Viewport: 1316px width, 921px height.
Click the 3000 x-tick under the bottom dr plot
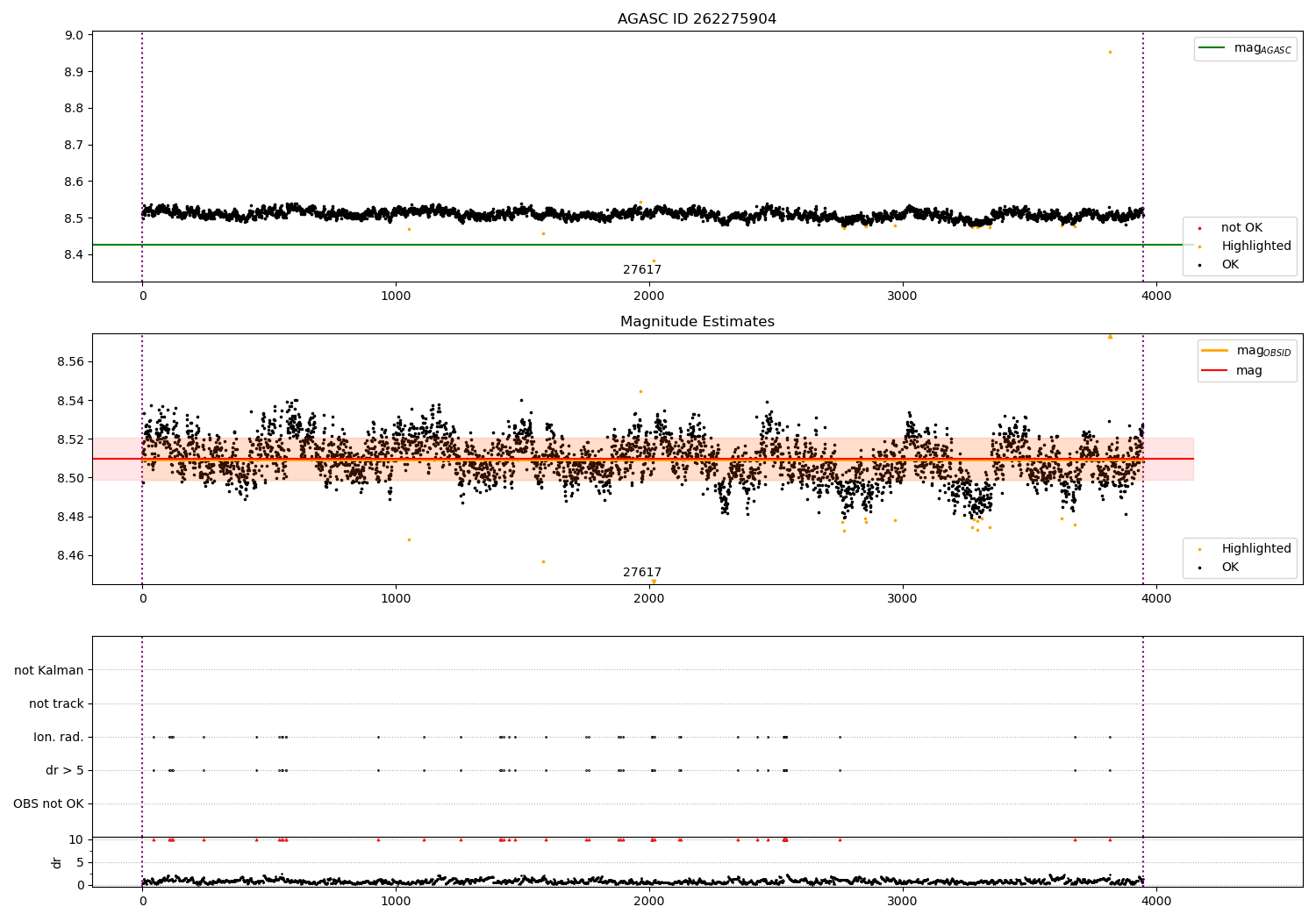point(903,901)
